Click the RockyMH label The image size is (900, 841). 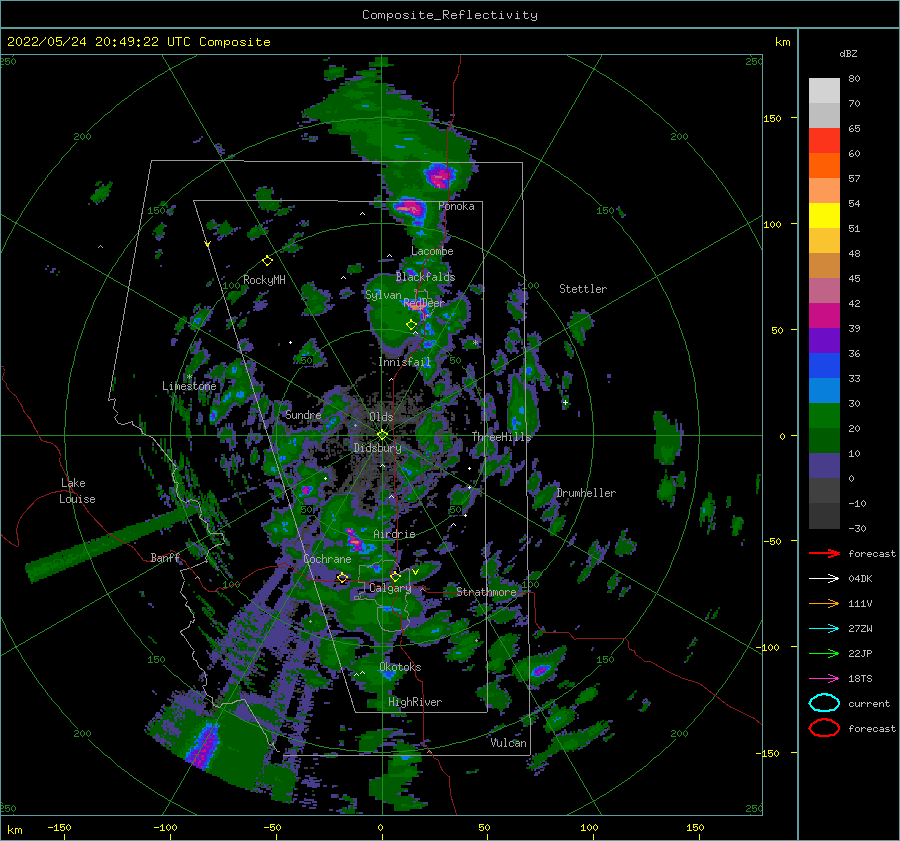[264, 280]
